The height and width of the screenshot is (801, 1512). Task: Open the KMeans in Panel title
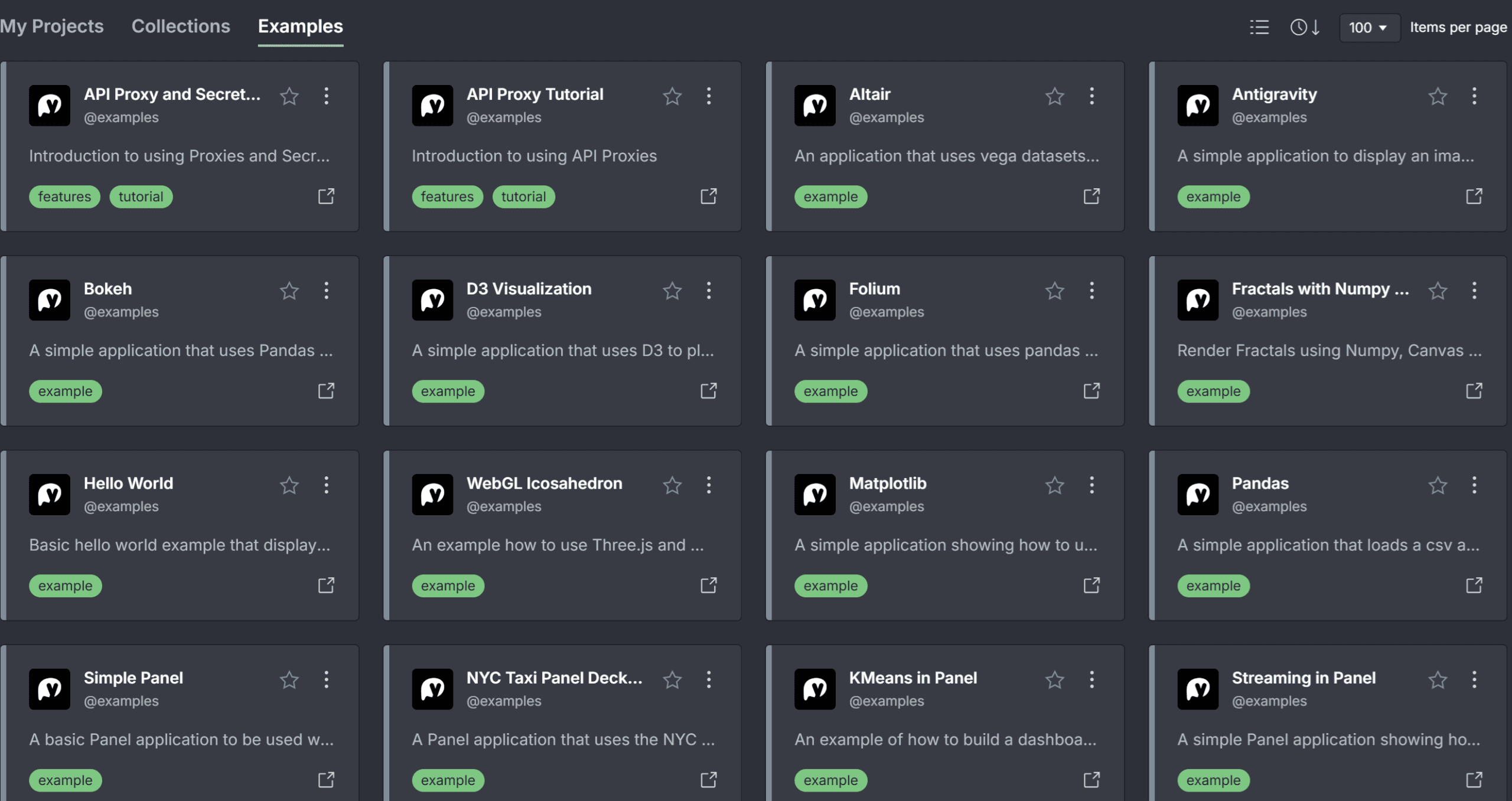point(913,678)
